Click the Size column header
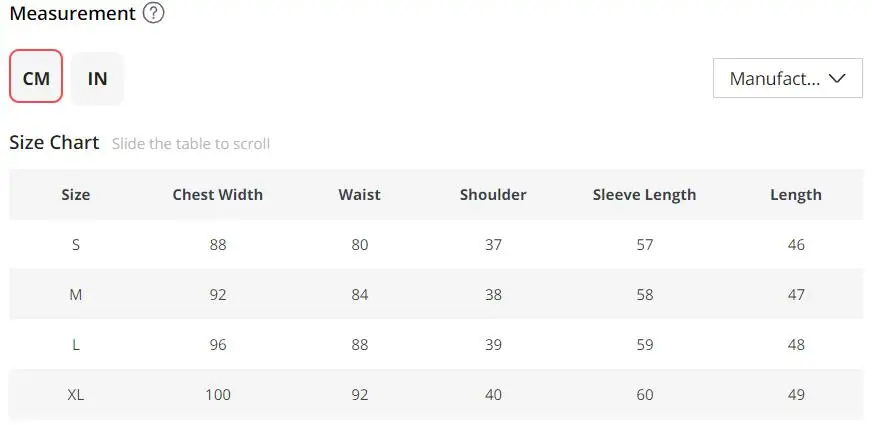Viewport: 872px width, 425px height. [x=76, y=195]
